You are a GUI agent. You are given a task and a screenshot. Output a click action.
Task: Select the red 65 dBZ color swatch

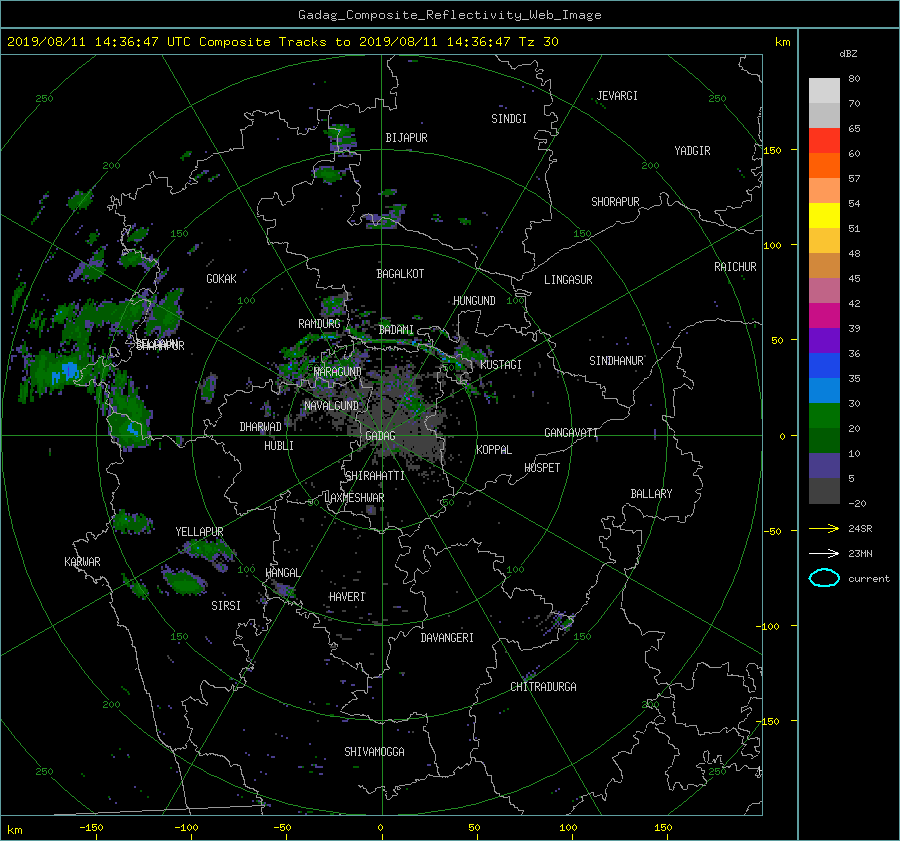tap(824, 140)
